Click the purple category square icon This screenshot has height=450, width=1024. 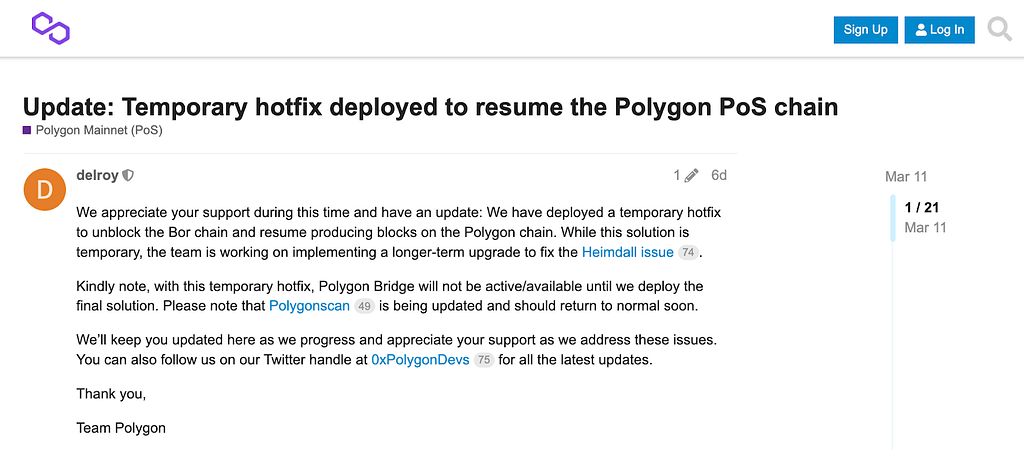click(x=27, y=130)
